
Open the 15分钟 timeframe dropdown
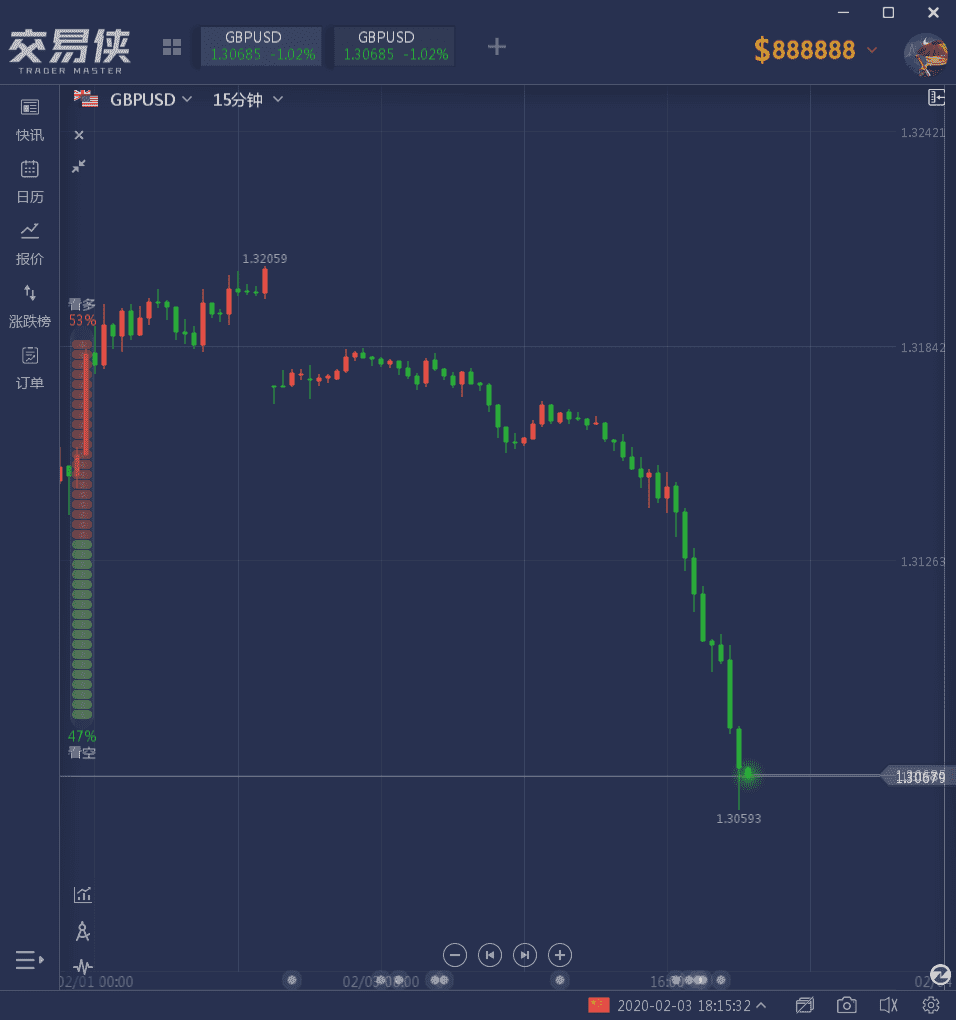[x=248, y=100]
